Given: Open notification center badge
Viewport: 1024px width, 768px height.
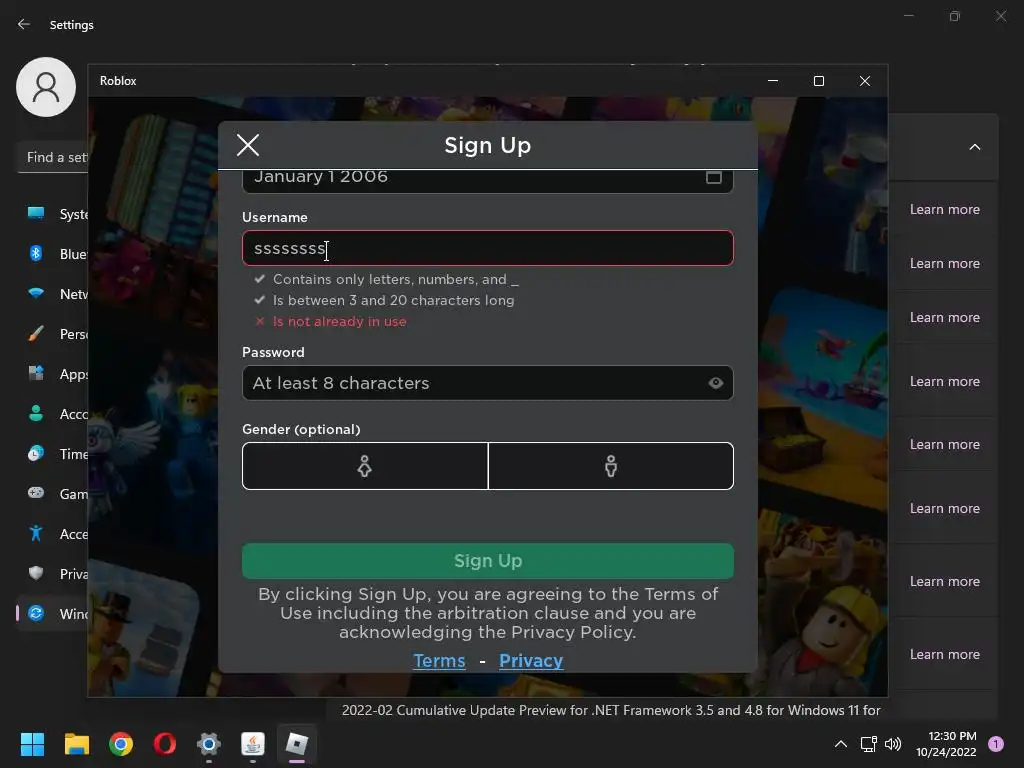Looking at the screenshot, I should [996, 744].
